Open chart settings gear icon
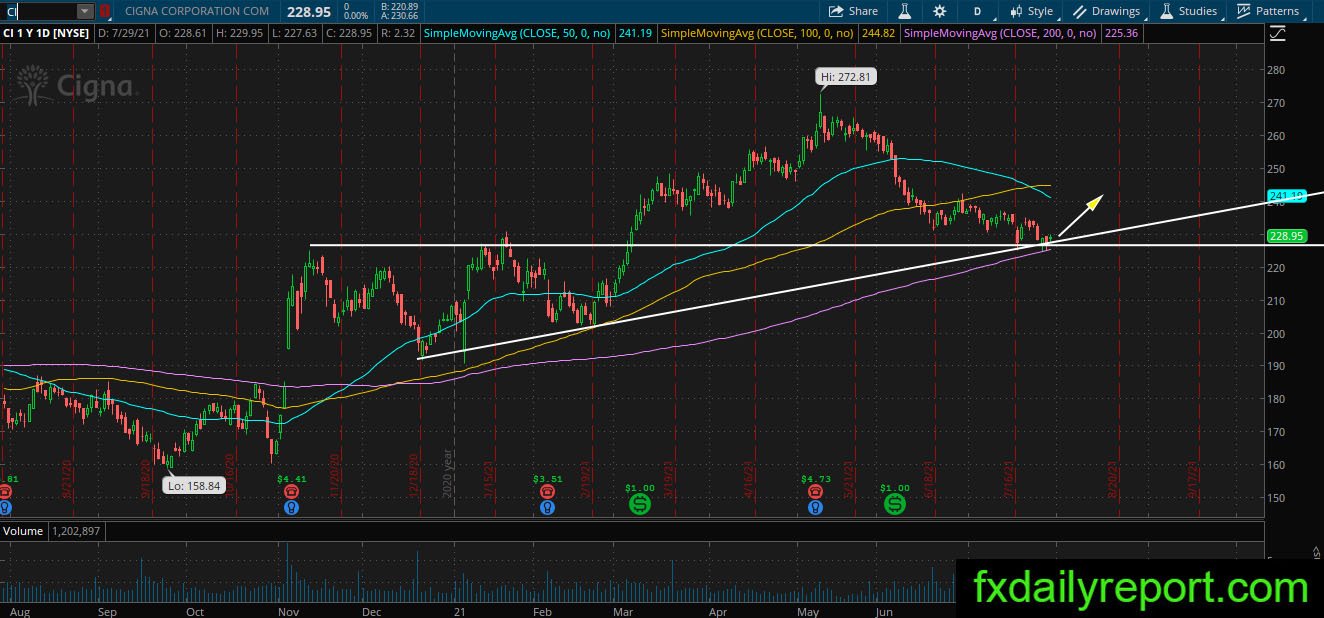Screen dimensions: 1324x618 [939, 11]
